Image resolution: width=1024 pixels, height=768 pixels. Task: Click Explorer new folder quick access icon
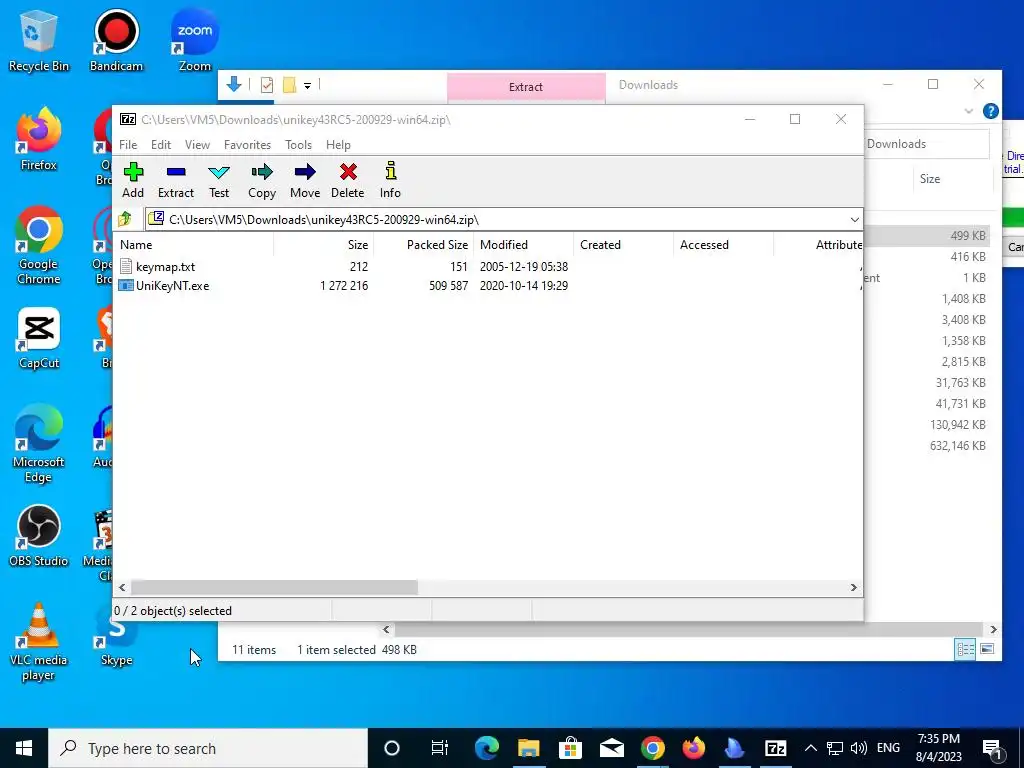(289, 85)
